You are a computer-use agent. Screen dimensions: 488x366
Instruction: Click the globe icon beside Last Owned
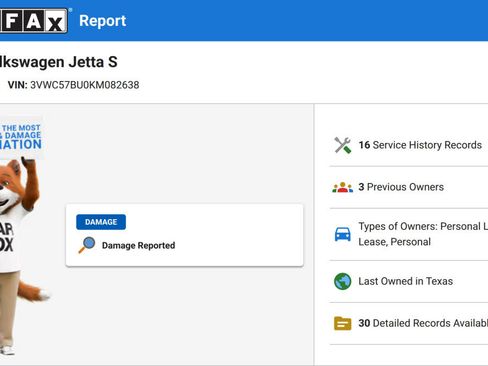point(343,281)
